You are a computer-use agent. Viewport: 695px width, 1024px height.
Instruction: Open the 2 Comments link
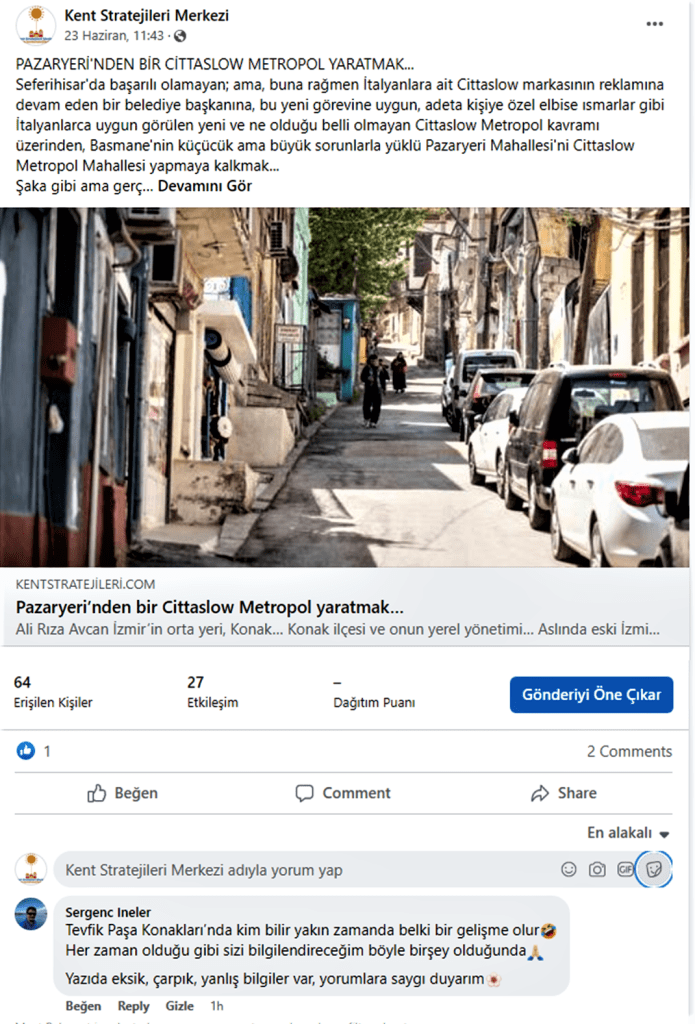point(629,751)
